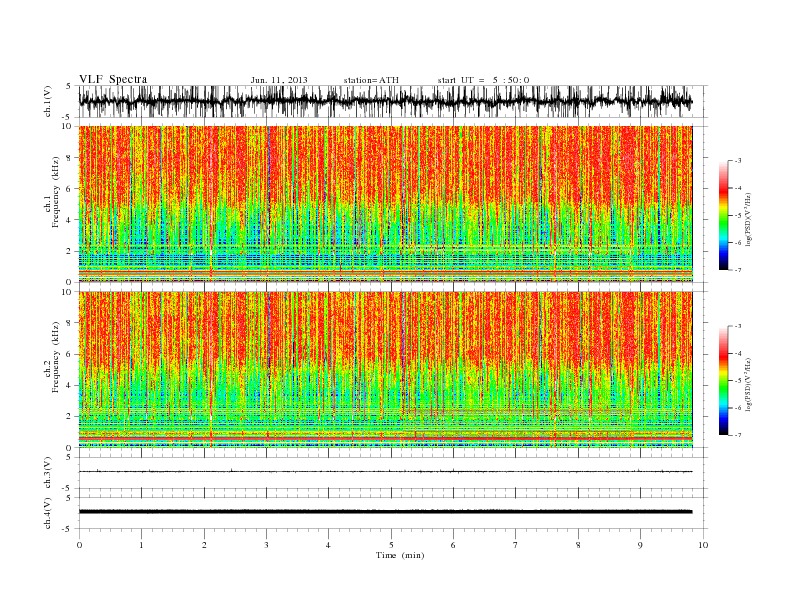Click the time axis tick label '7'
Viewport: 792px width, 612px height.
point(516,545)
